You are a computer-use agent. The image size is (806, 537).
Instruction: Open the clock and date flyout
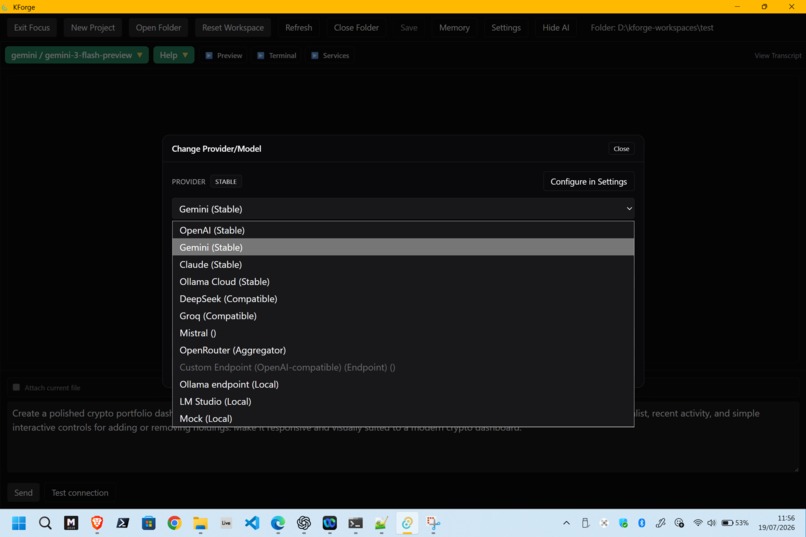tap(779, 523)
